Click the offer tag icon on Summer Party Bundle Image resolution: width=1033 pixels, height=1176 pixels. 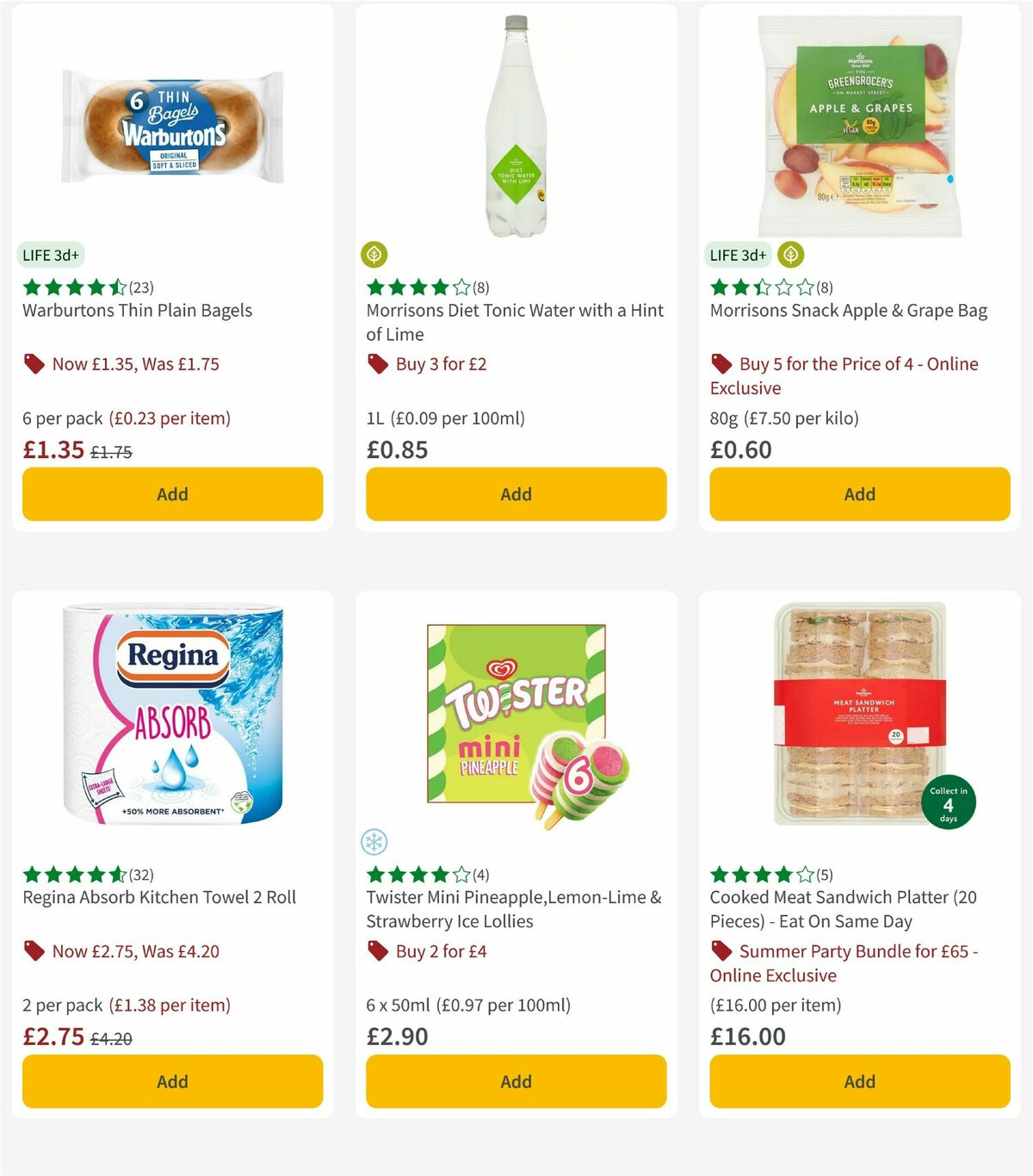[x=721, y=951]
